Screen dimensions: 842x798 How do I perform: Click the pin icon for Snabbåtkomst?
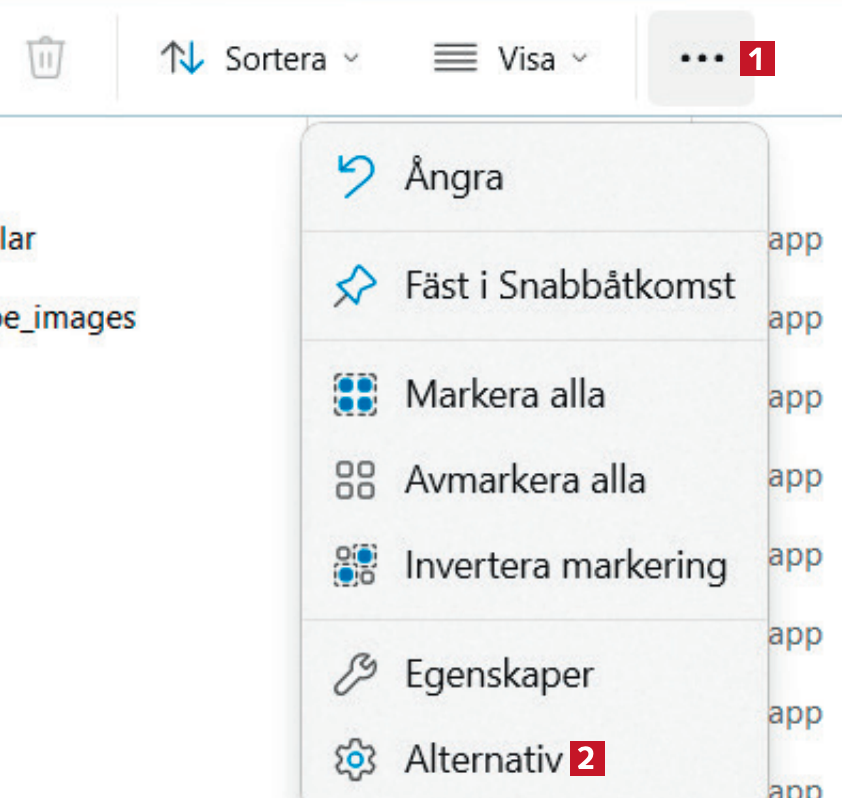353,286
